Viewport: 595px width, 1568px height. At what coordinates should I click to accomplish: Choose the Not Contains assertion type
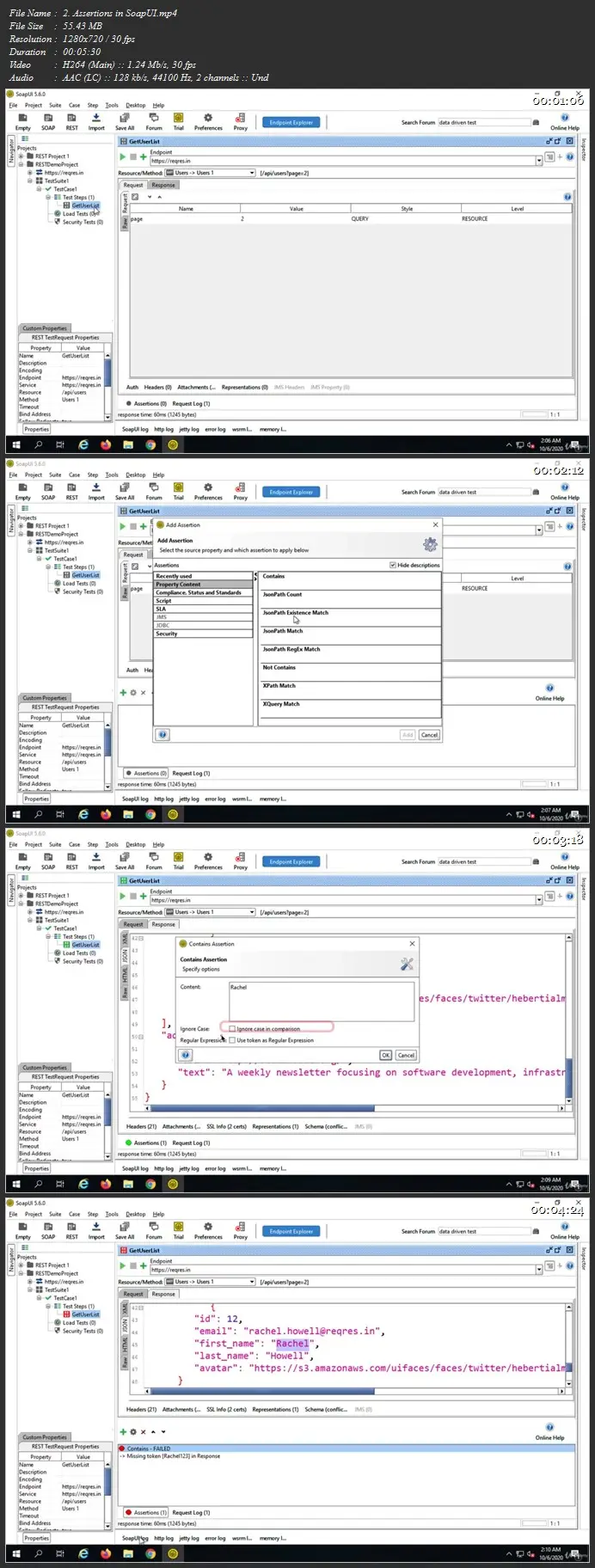350,671
